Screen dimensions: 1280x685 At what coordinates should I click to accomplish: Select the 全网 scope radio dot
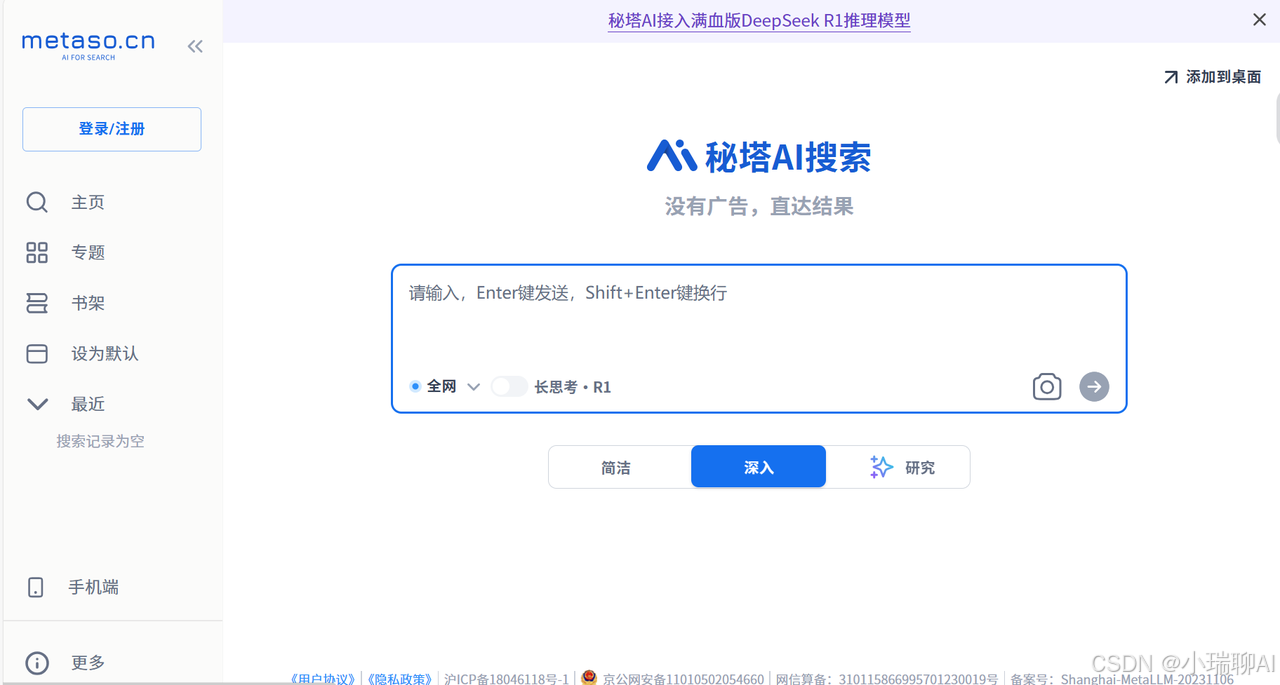415,386
